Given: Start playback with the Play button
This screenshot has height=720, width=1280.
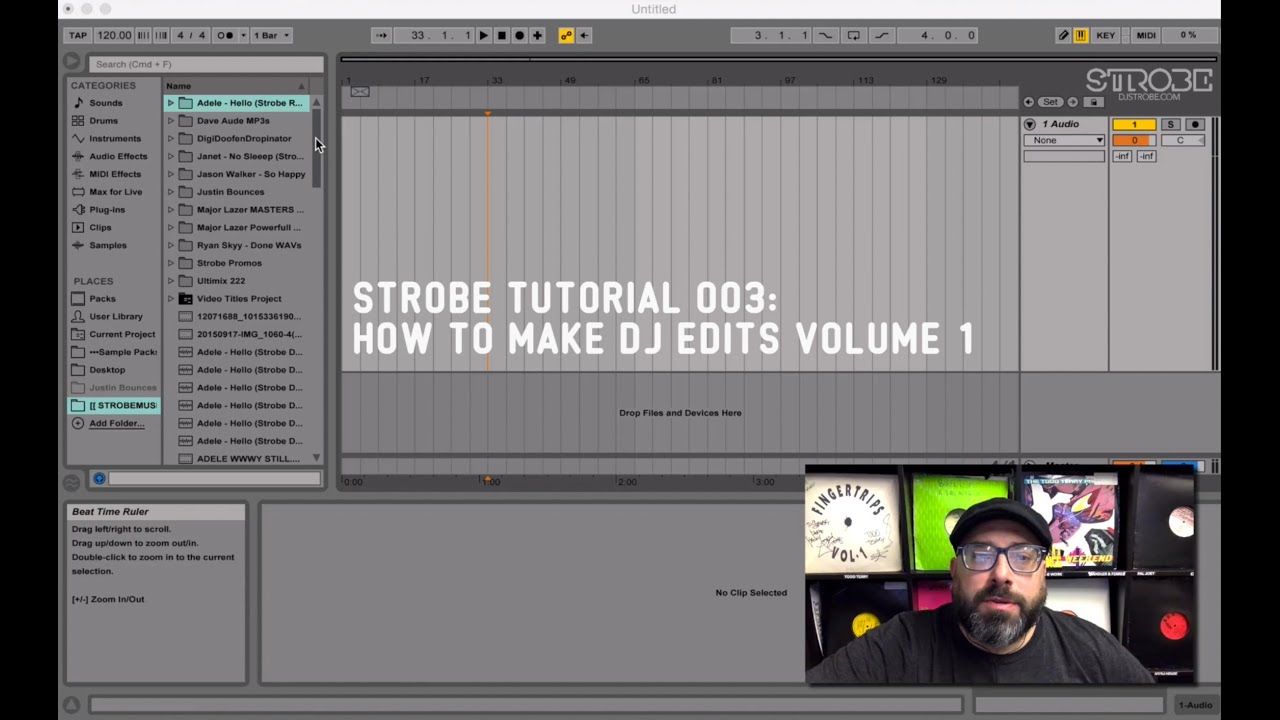Looking at the screenshot, I should coord(483,35).
